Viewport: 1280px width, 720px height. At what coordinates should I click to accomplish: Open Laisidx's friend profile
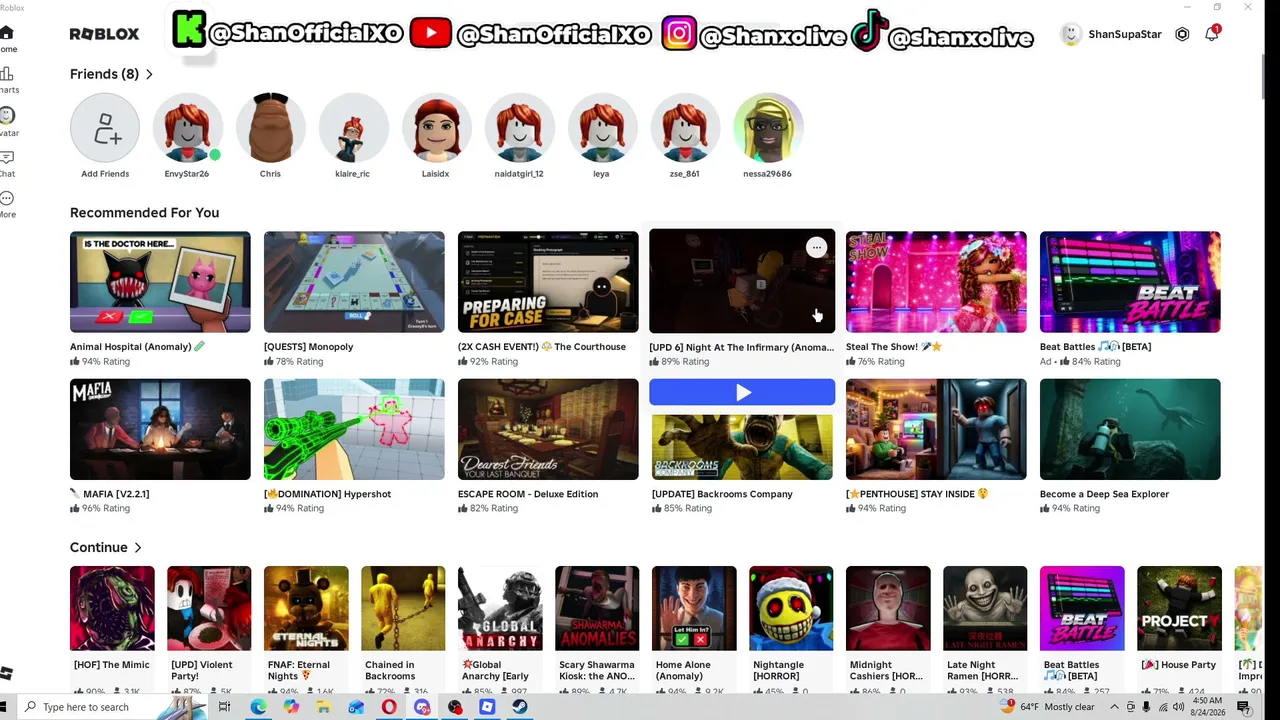click(x=436, y=128)
